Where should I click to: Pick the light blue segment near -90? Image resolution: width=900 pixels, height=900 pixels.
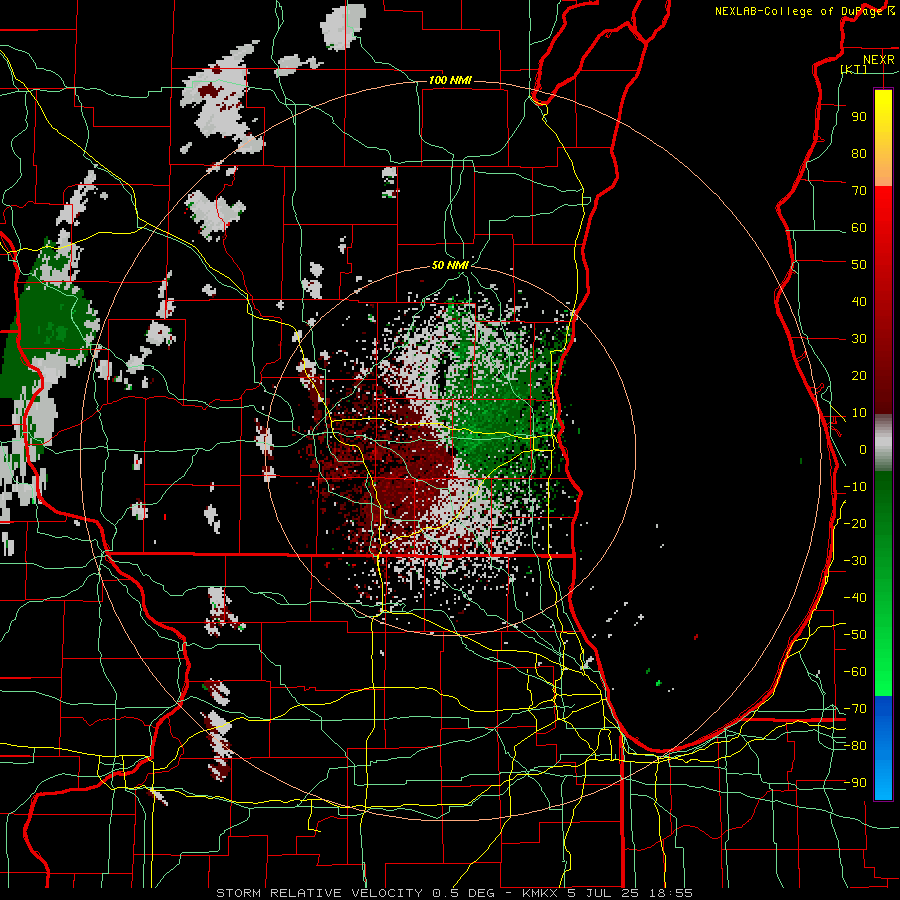(883, 778)
